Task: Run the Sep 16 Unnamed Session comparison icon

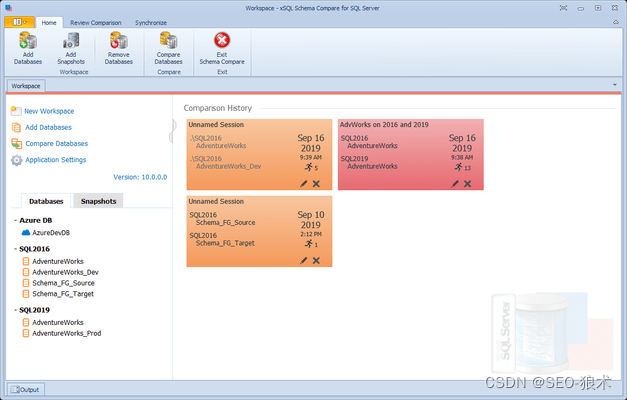Action: coord(309,167)
